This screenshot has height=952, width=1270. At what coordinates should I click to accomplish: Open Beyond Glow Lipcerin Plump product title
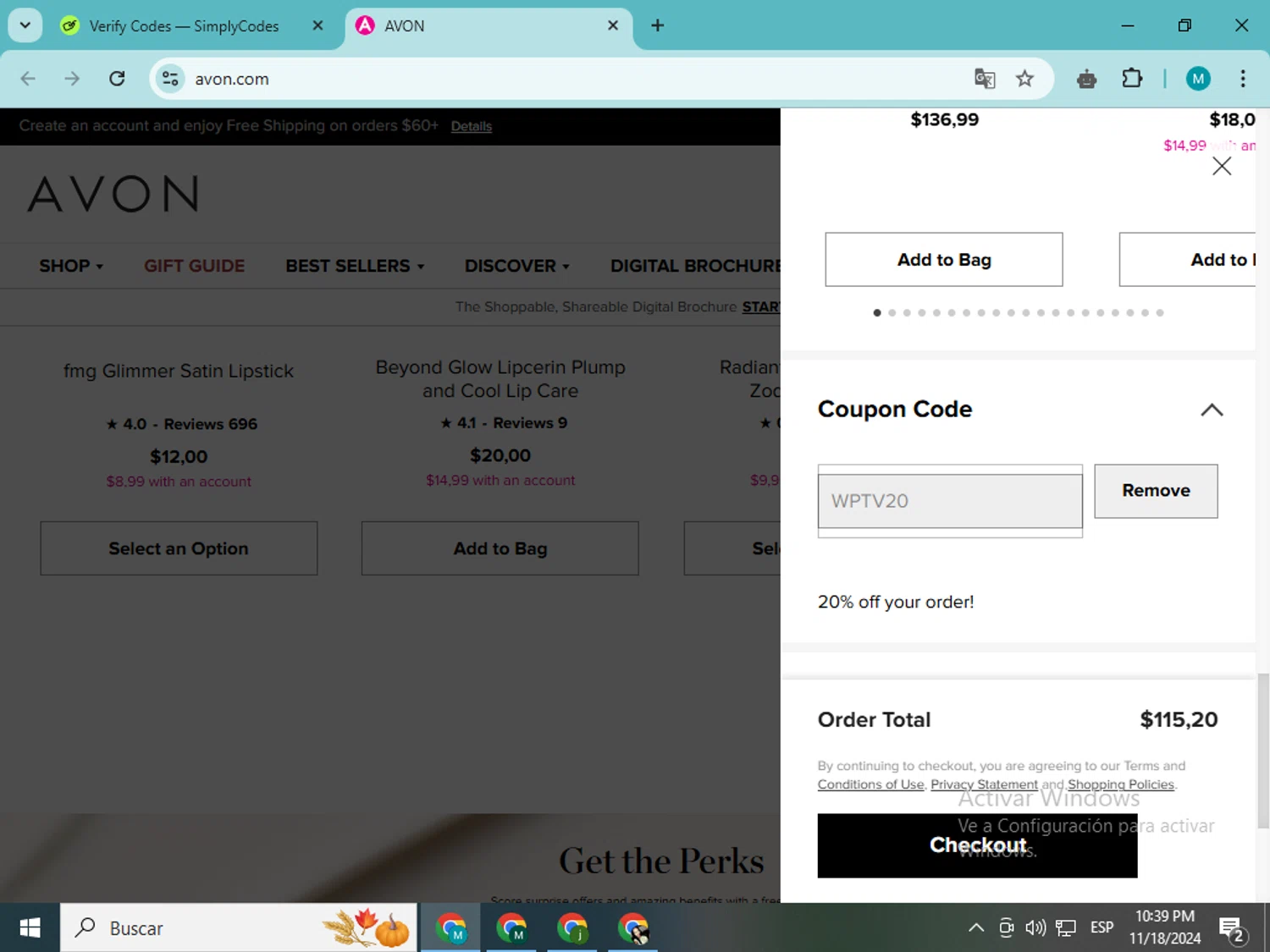tap(500, 379)
